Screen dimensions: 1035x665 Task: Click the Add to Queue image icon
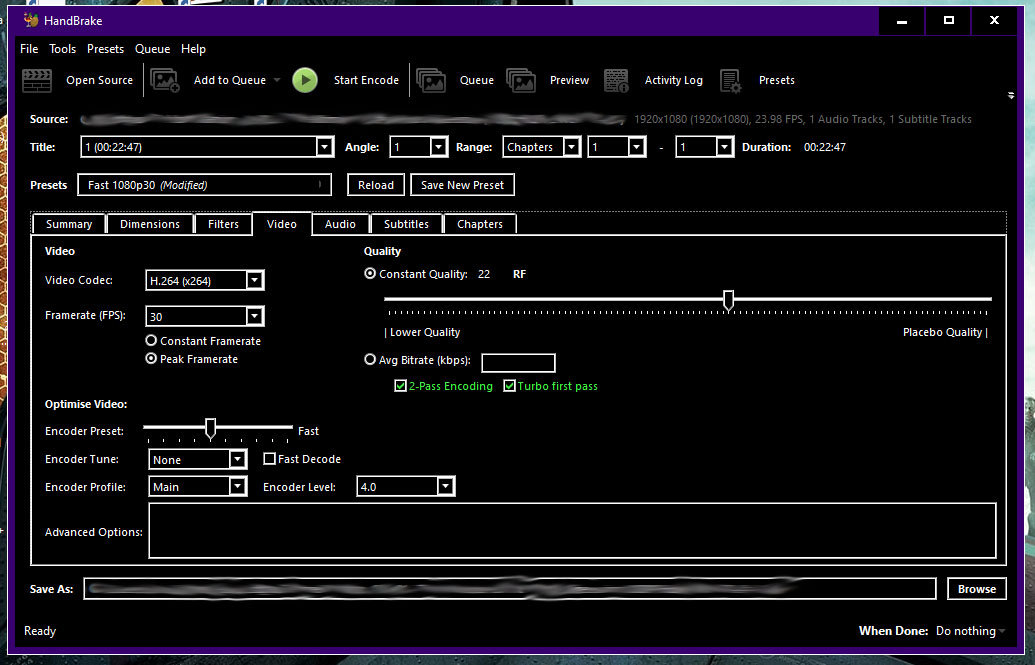(x=164, y=80)
